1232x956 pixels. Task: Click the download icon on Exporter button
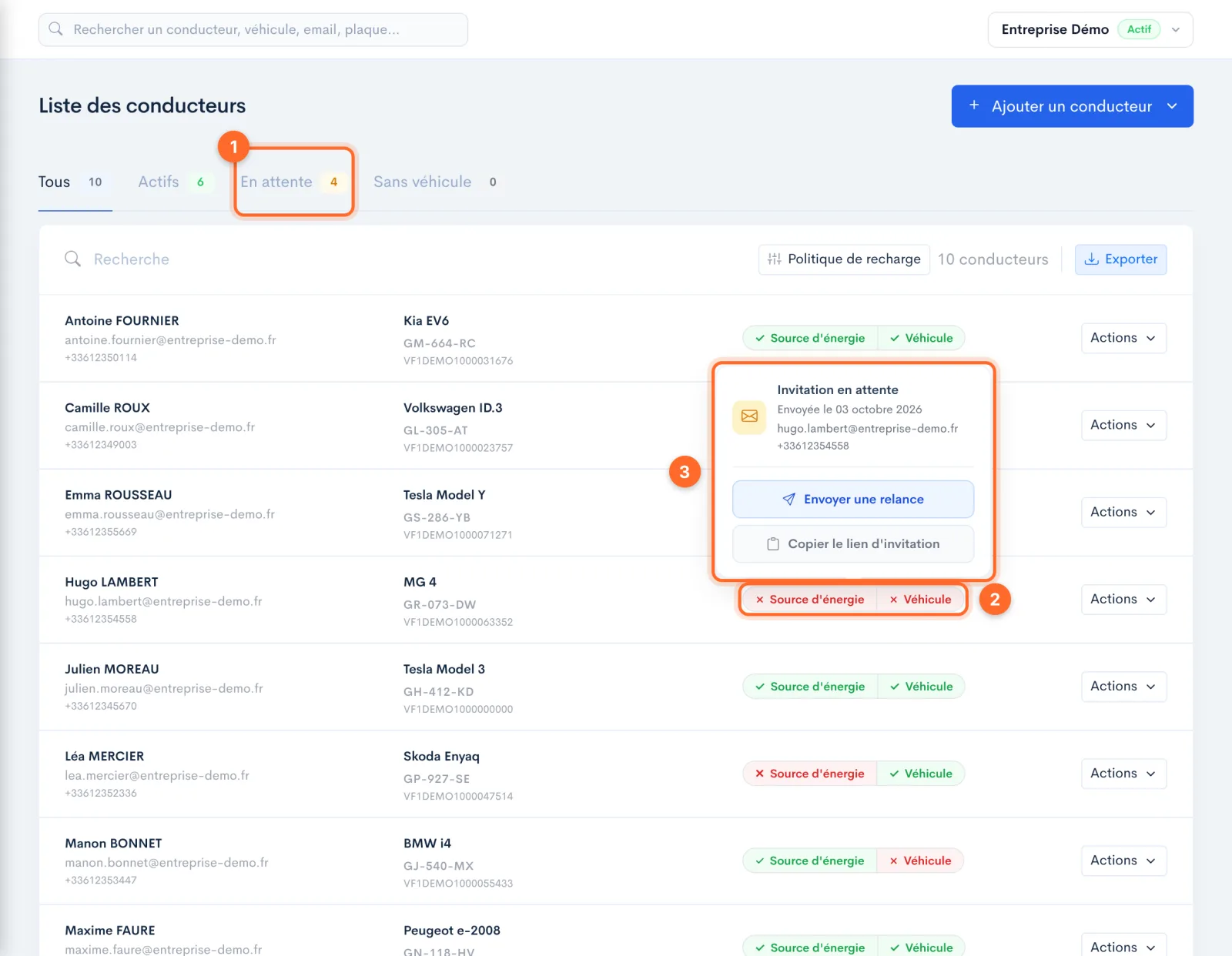point(1091,259)
